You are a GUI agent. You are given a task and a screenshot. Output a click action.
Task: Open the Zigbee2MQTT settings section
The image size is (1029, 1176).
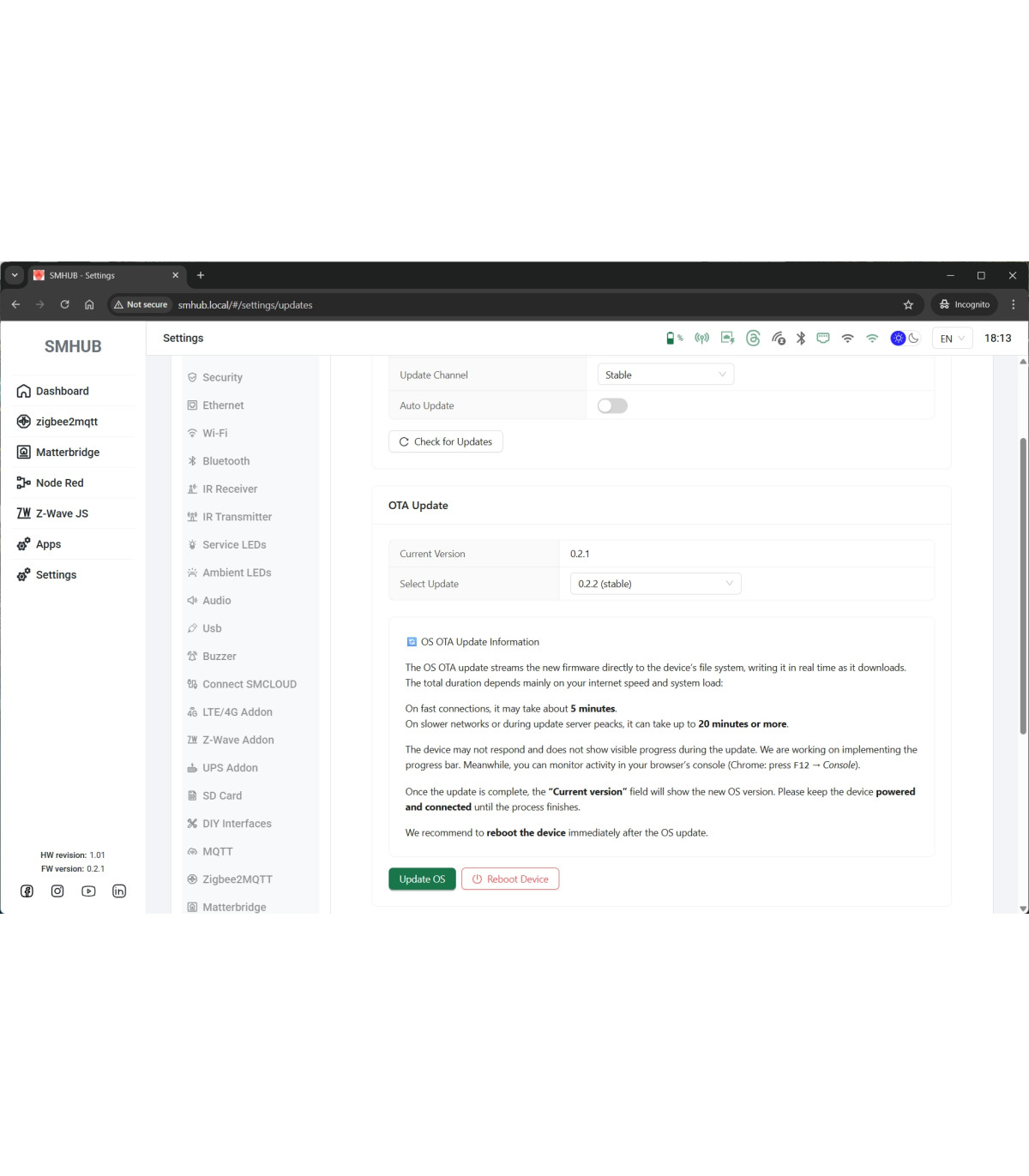[237, 879]
